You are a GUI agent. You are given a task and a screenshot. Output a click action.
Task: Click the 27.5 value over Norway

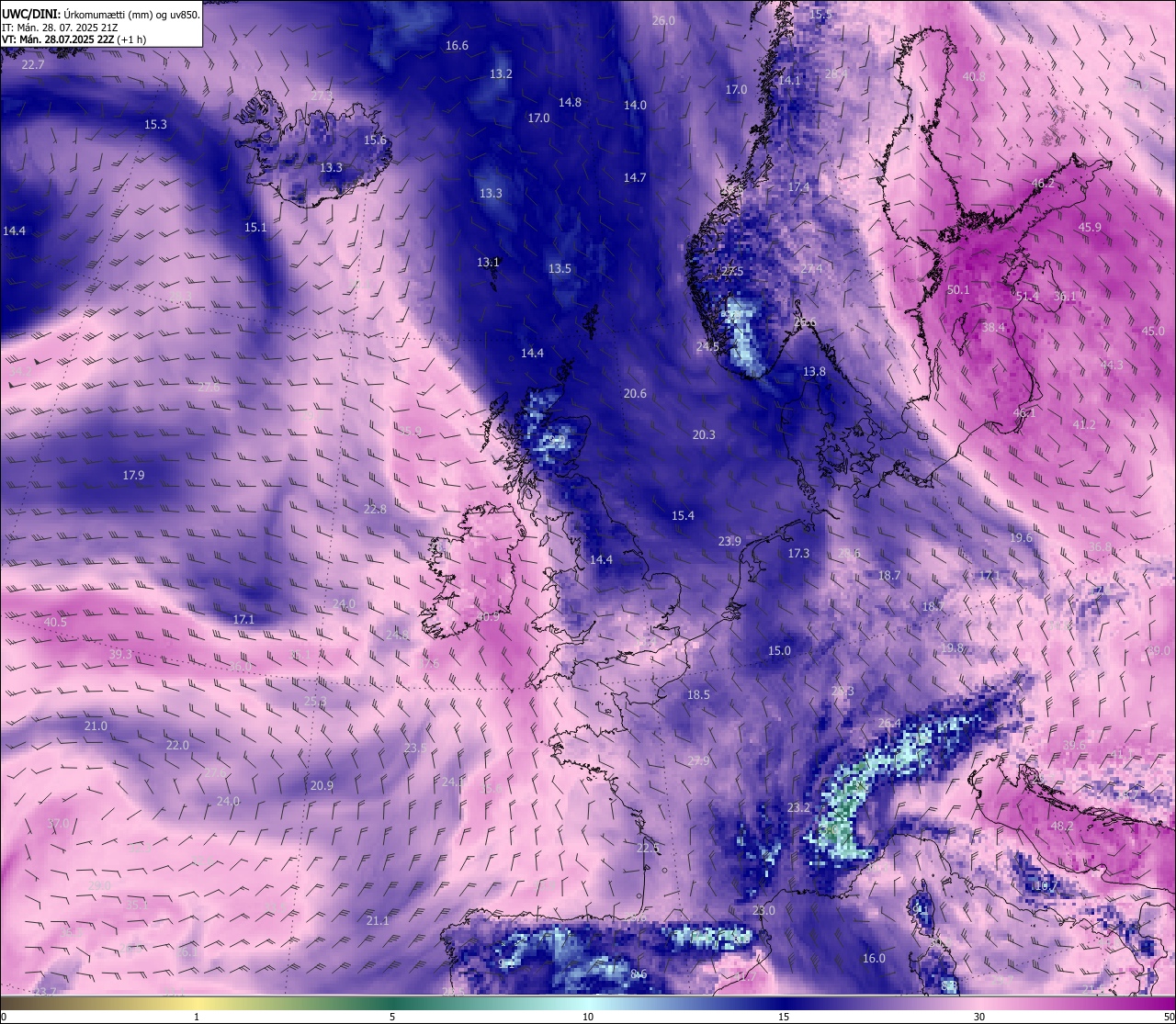[732, 272]
